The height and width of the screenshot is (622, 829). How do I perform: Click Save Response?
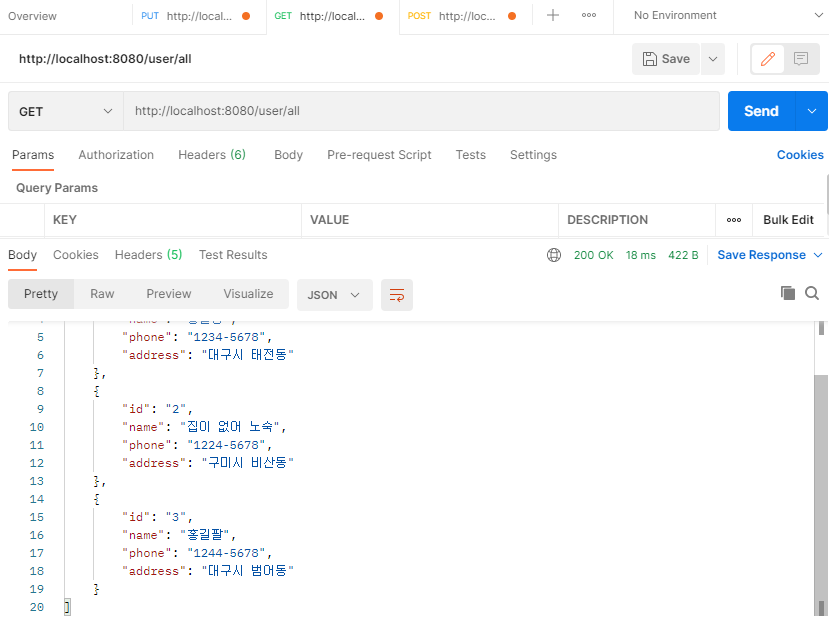761,255
